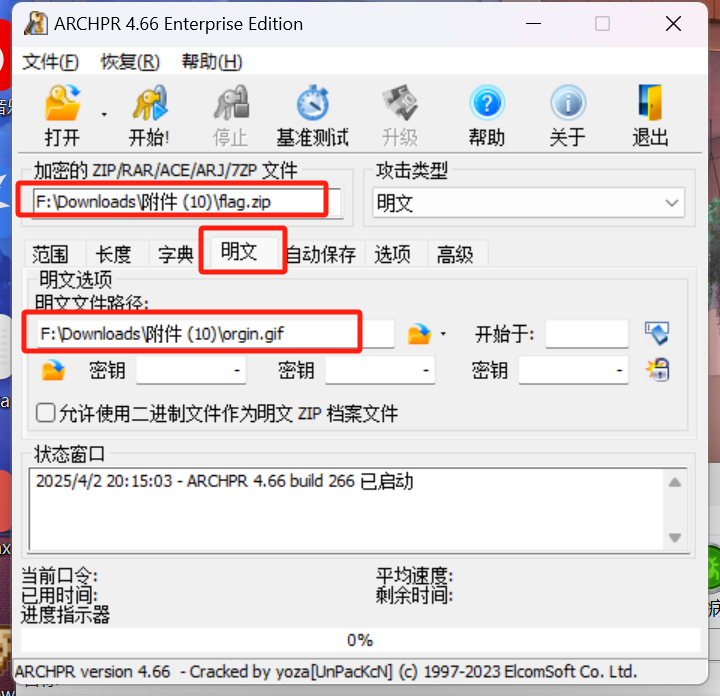
Task: Browse for plaintext file folder icon
Action: (419, 334)
